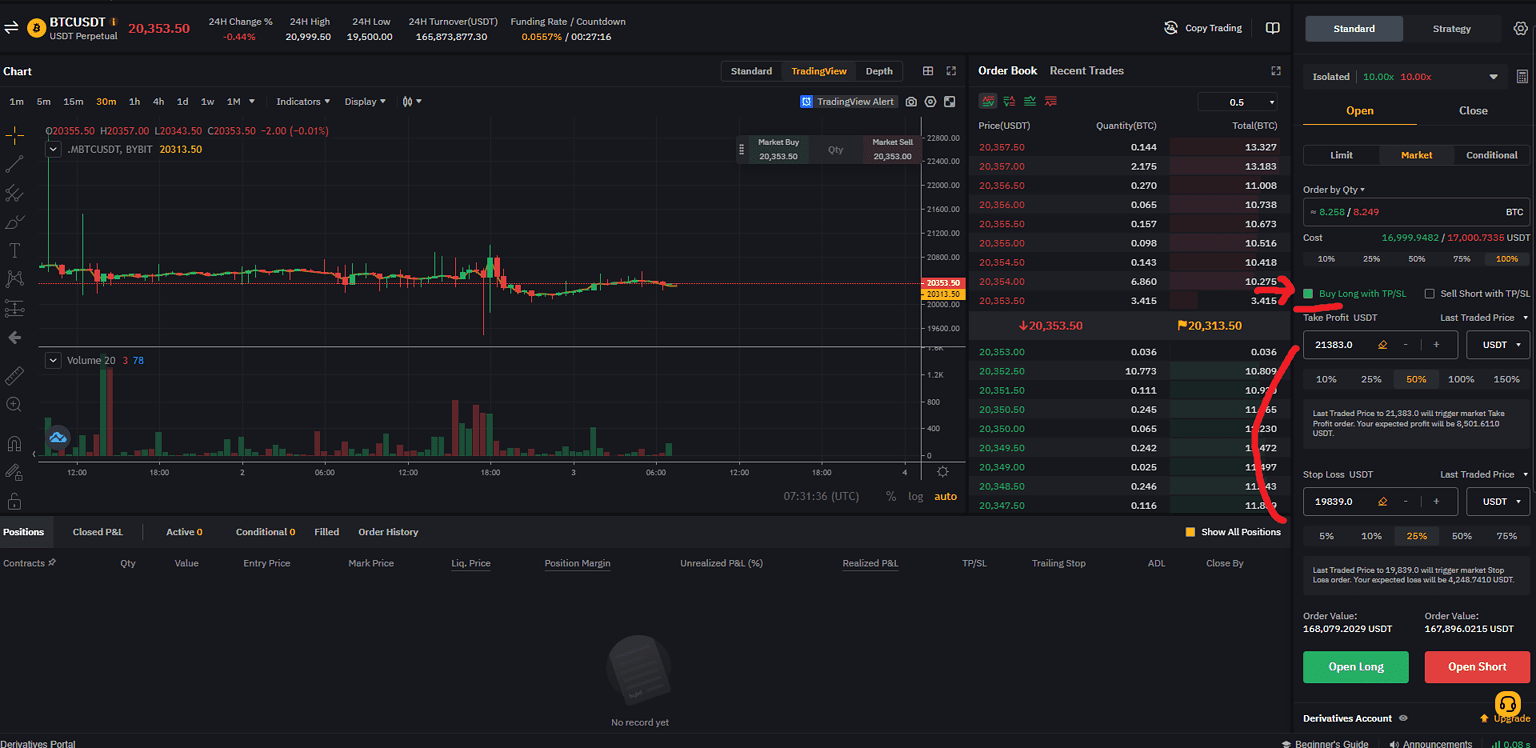This screenshot has height=748, width=1536.
Task: Open the trading settings gear icon
Action: click(x=1520, y=28)
